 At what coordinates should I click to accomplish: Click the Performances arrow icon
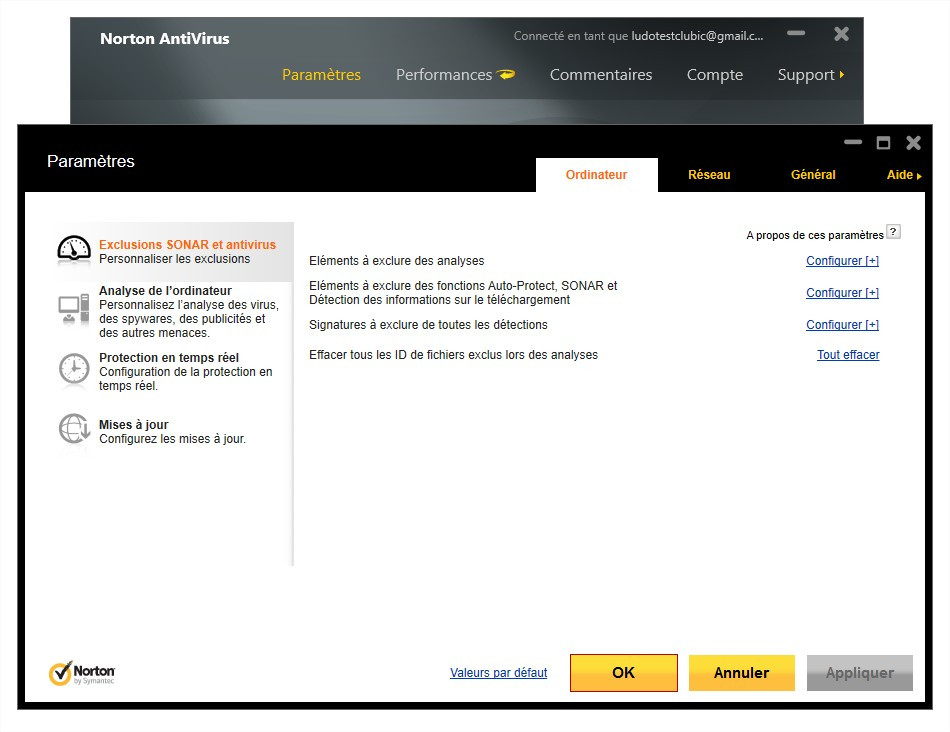506,75
